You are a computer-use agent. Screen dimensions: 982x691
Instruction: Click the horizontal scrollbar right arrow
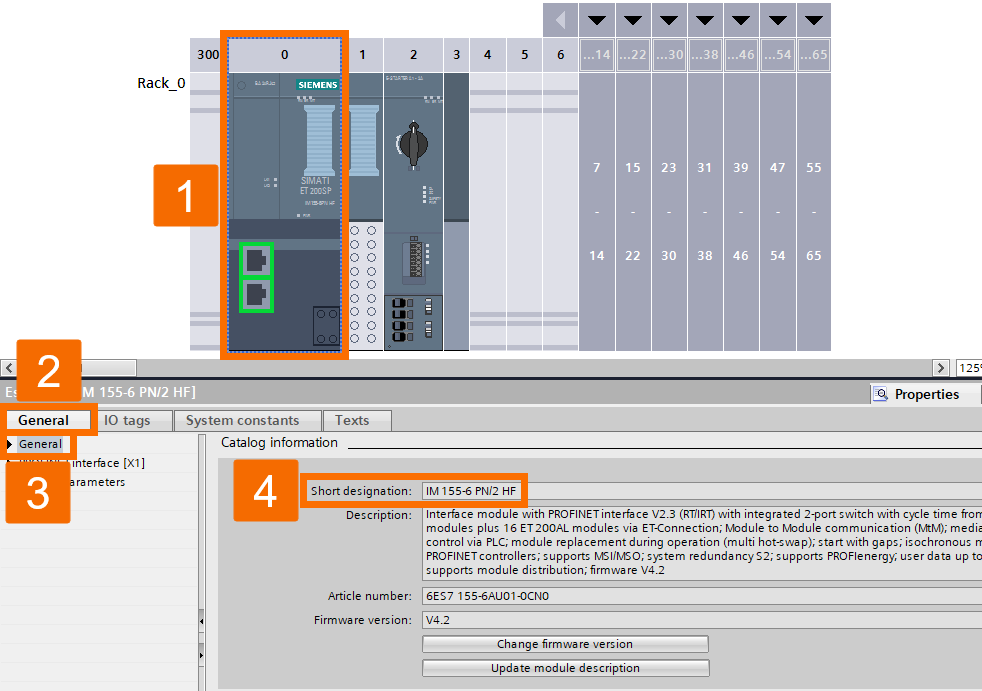(x=940, y=368)
